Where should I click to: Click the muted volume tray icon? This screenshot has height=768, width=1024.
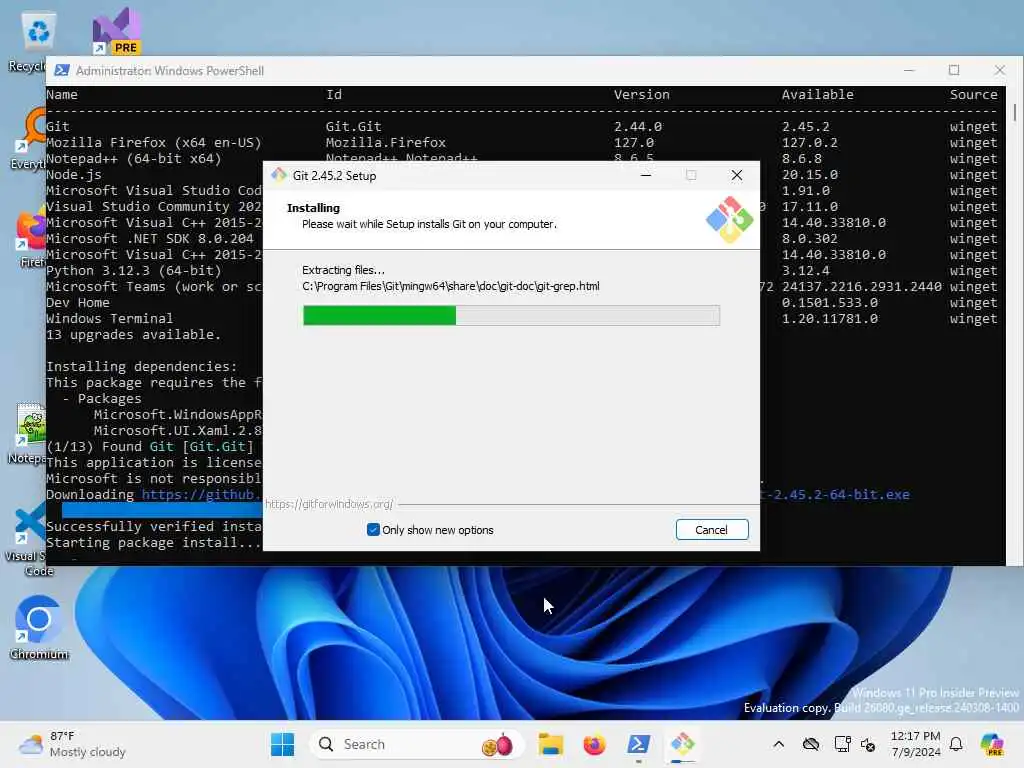click(x=868, y=744)
